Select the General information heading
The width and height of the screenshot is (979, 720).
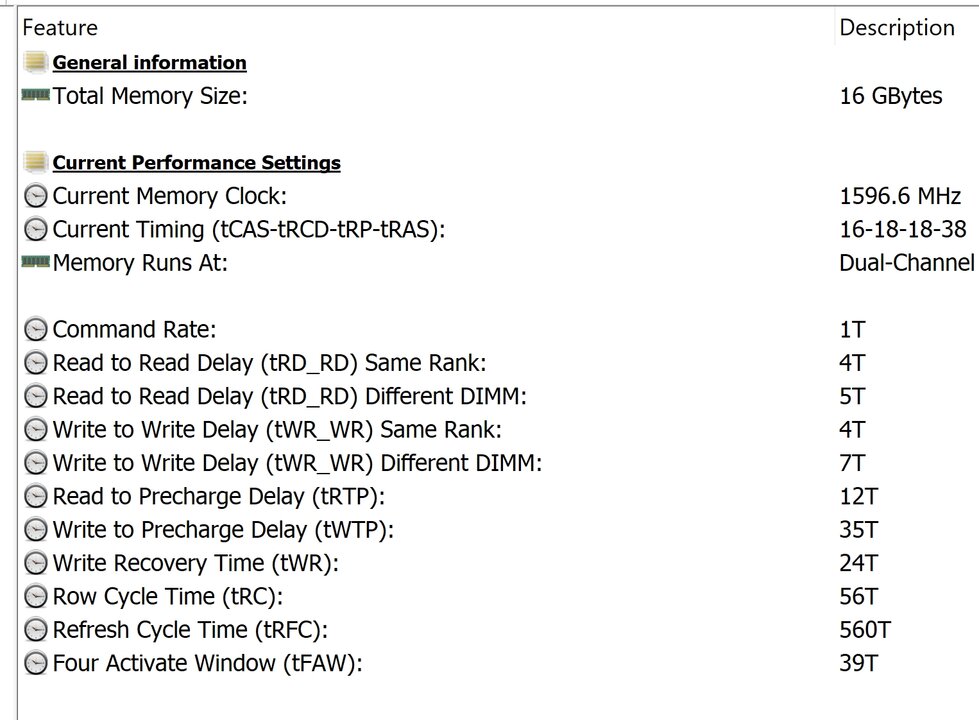[149, 62]
